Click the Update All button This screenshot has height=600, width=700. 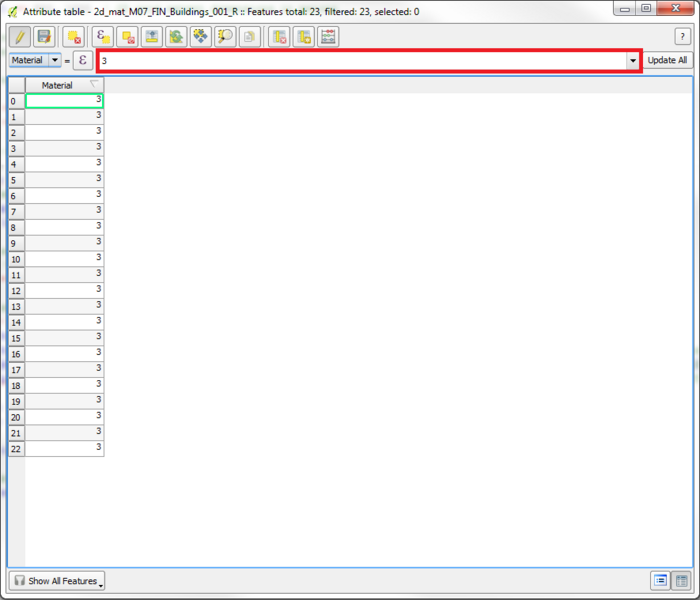coord(667,60)
